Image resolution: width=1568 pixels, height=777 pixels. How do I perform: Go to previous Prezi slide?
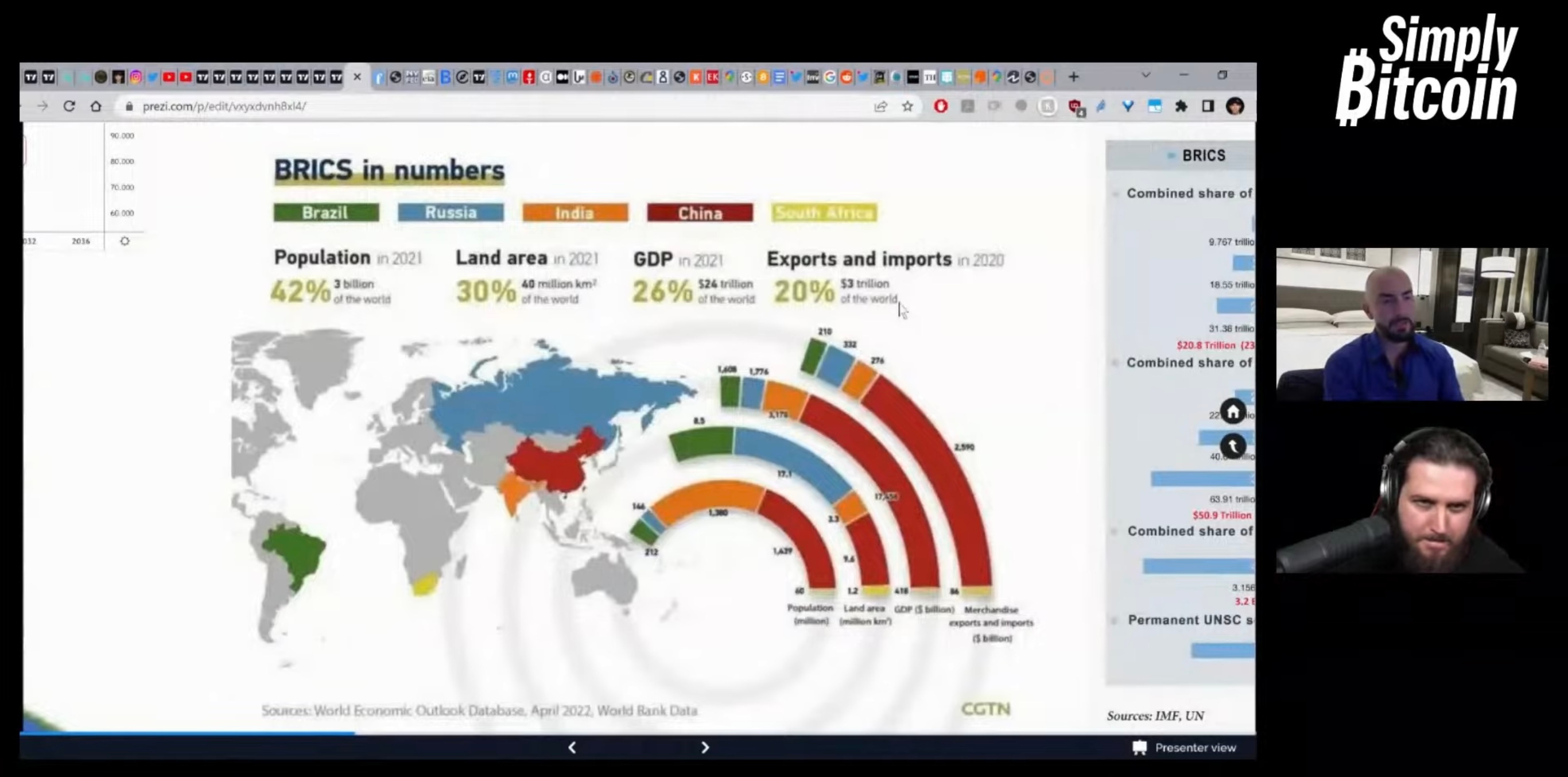(x=572, y=747)
